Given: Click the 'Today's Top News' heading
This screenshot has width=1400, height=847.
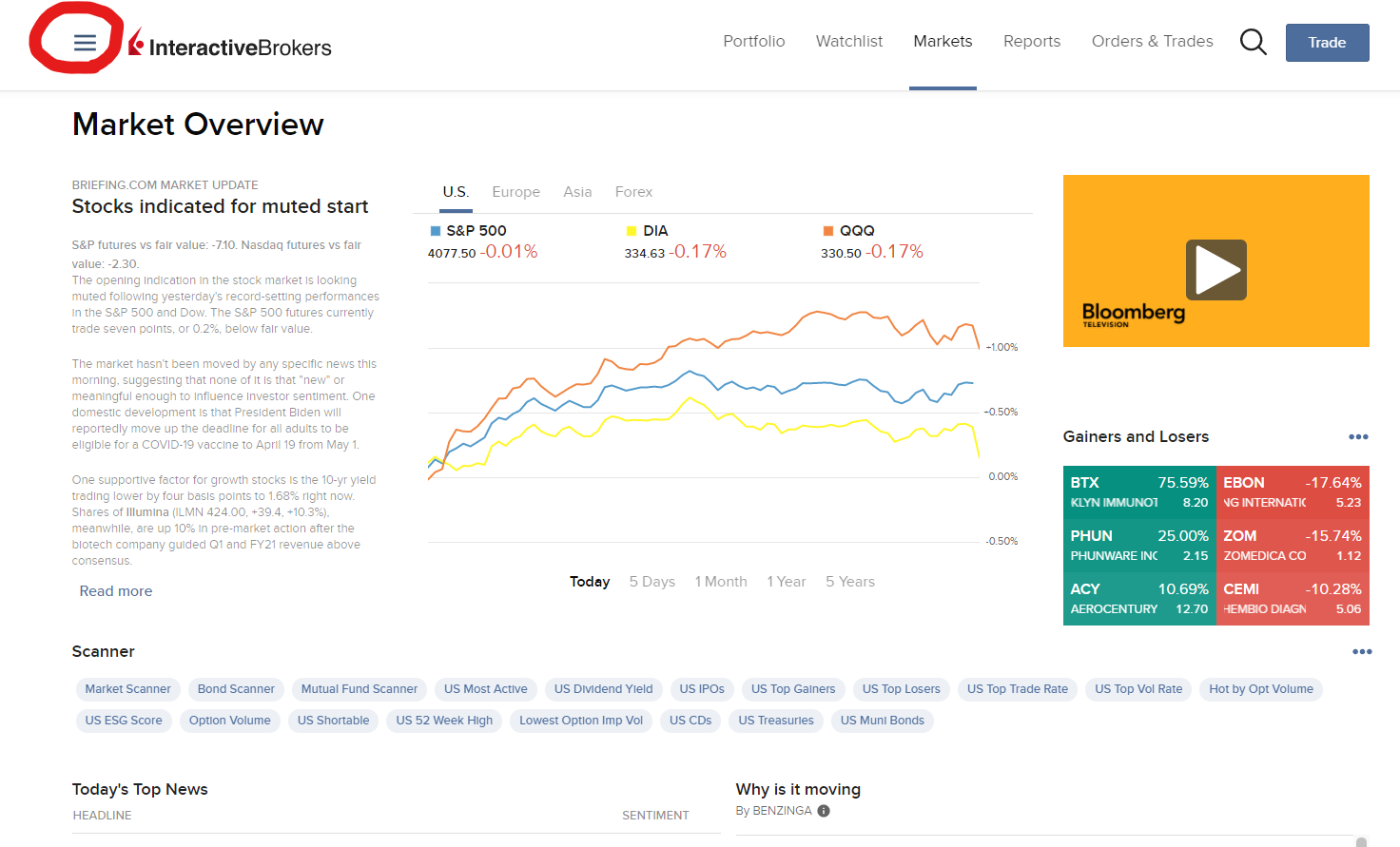Looking at the screenshot, I should tap(140, 790).
